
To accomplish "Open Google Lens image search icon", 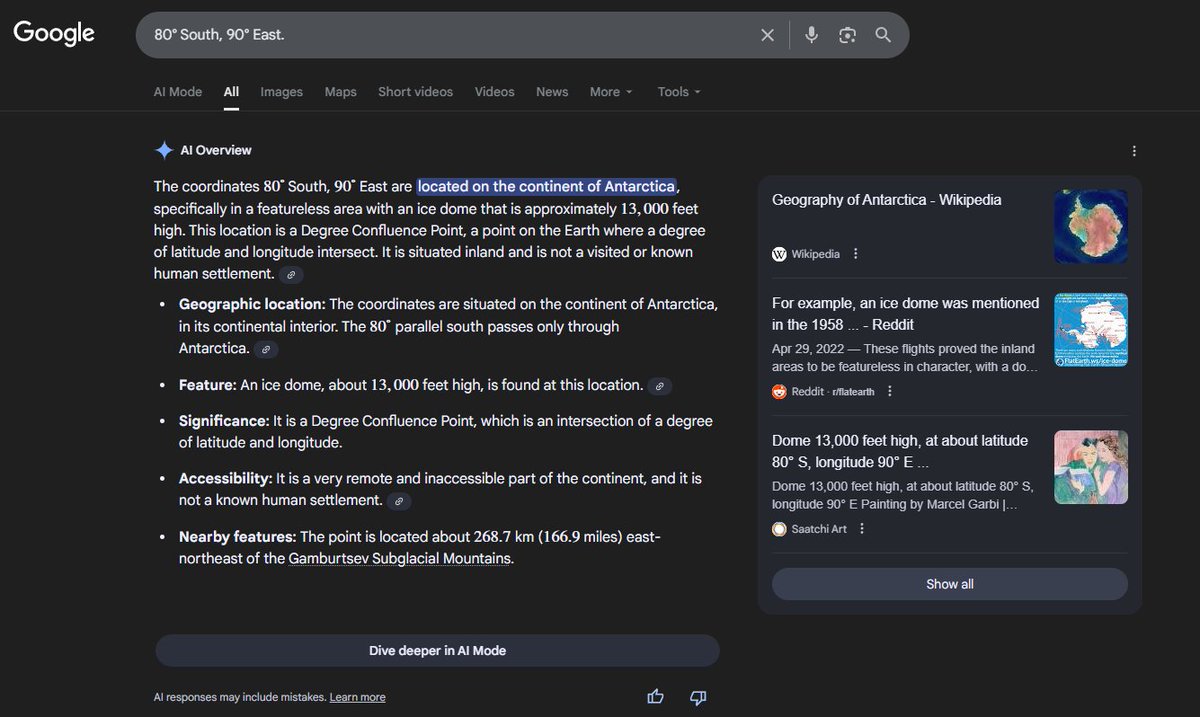I will click(x=847, y=35).
